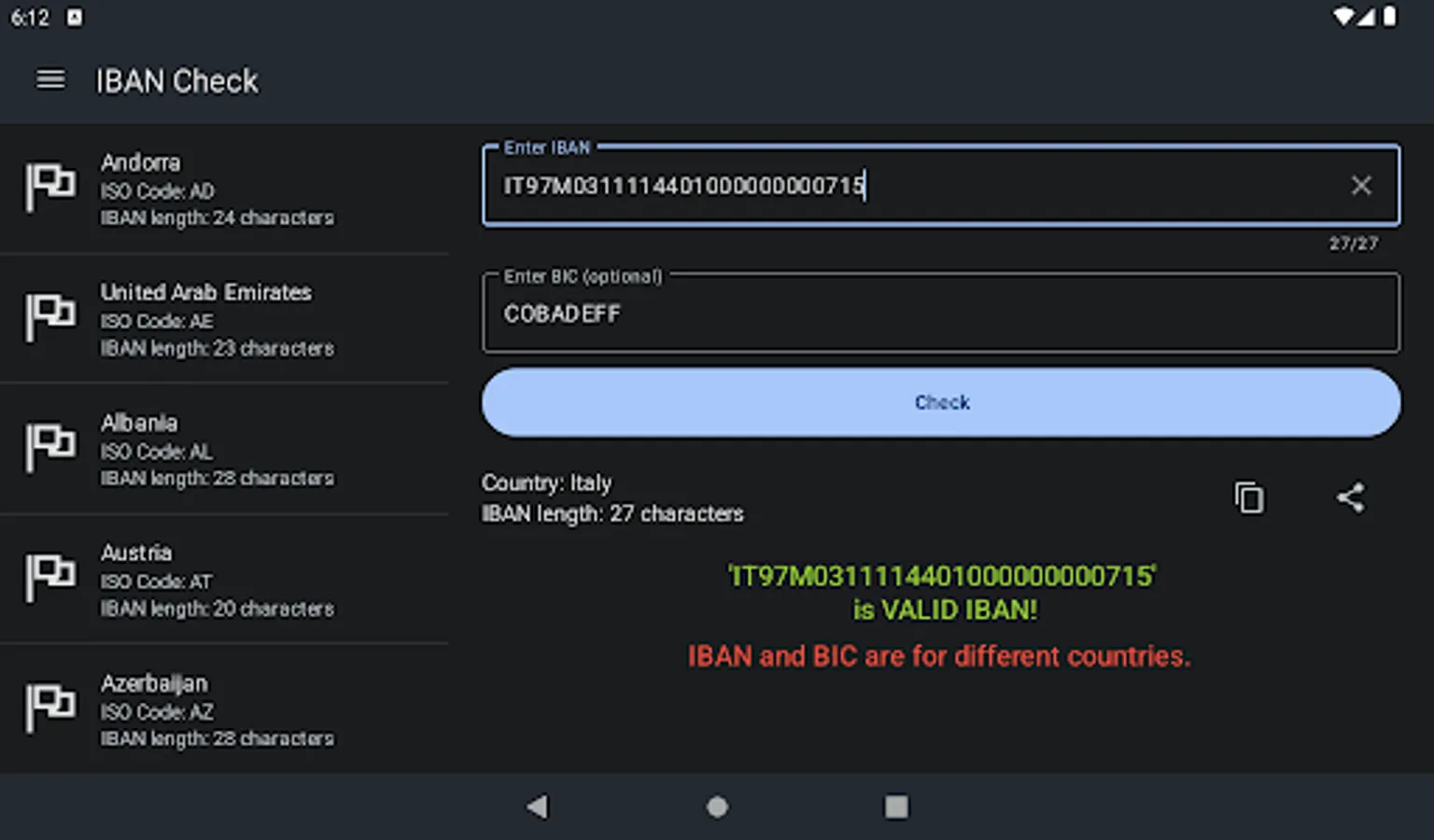1434x840 pixels.
Task: Tap the Albania flag icon
Action: pyautogui.click(x=50, y=448)
